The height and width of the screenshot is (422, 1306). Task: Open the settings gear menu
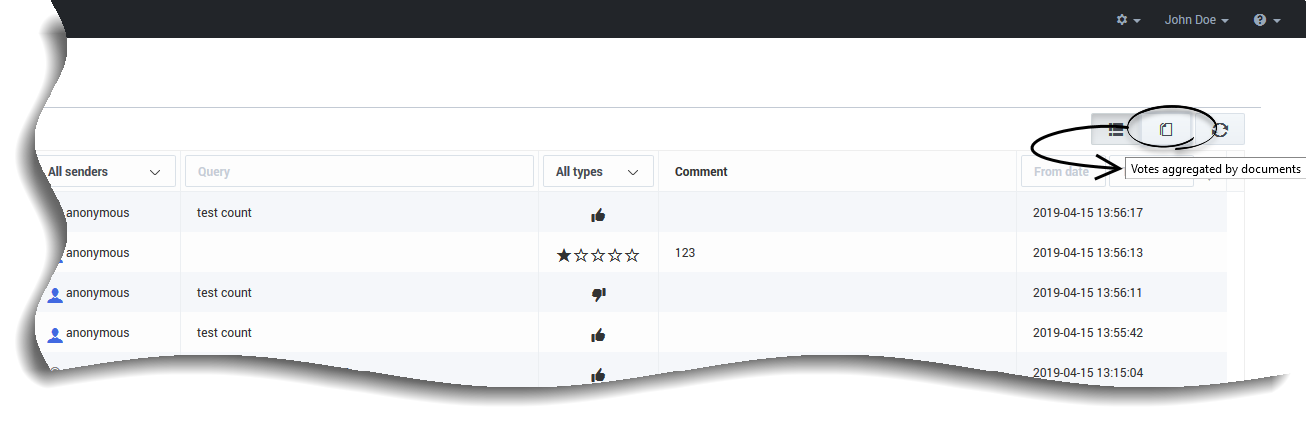(x=1128, y=20)
